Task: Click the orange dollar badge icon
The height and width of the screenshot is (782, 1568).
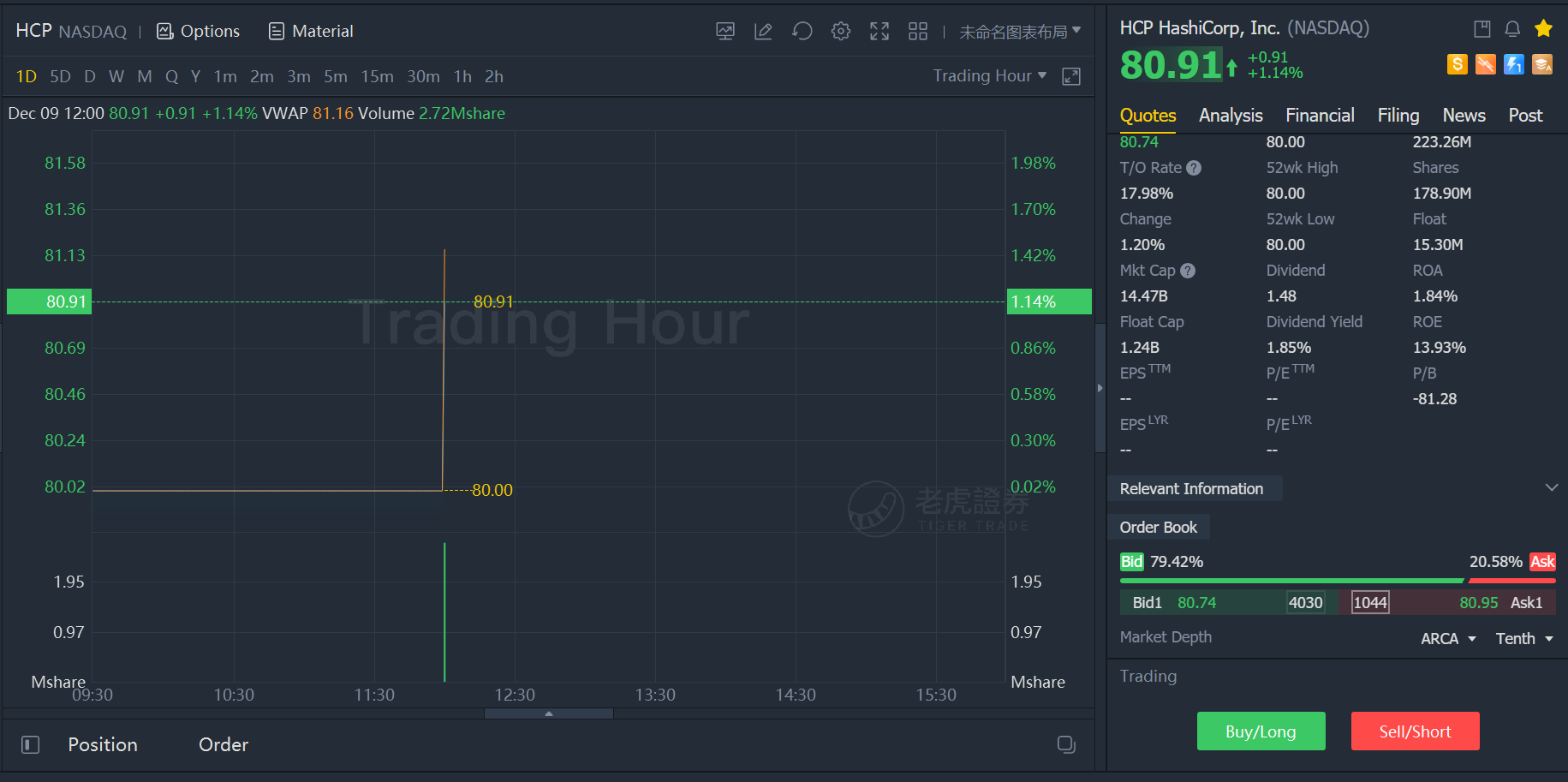Action: 1458,64
